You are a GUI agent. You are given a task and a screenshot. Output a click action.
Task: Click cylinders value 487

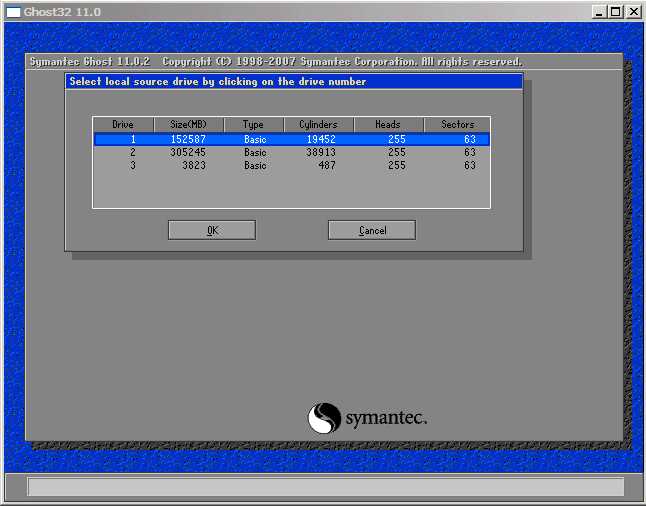click(x=327, y=165)
